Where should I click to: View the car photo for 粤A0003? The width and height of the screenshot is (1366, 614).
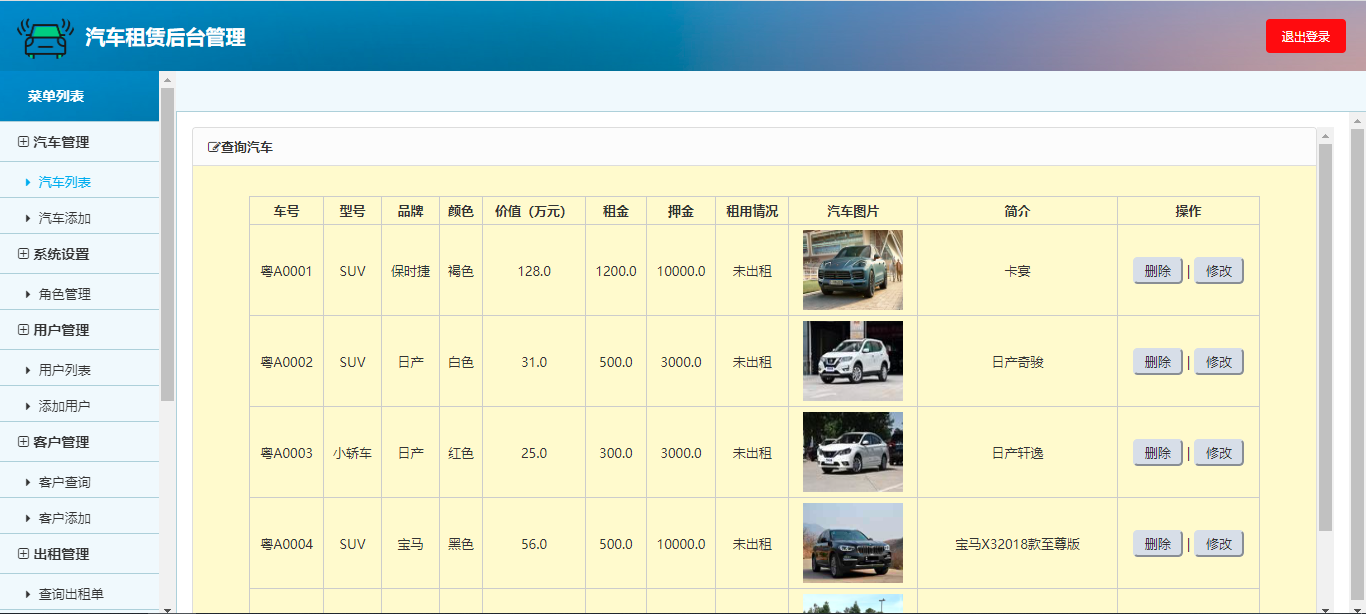point(853,452)
